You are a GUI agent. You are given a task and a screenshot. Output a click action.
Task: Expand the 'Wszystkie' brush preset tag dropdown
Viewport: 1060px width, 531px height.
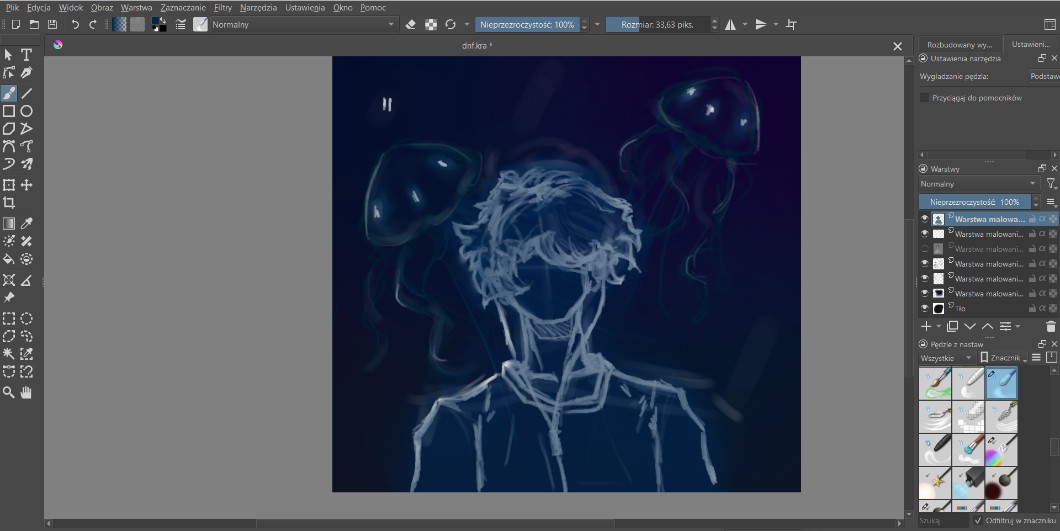[946, 357]
